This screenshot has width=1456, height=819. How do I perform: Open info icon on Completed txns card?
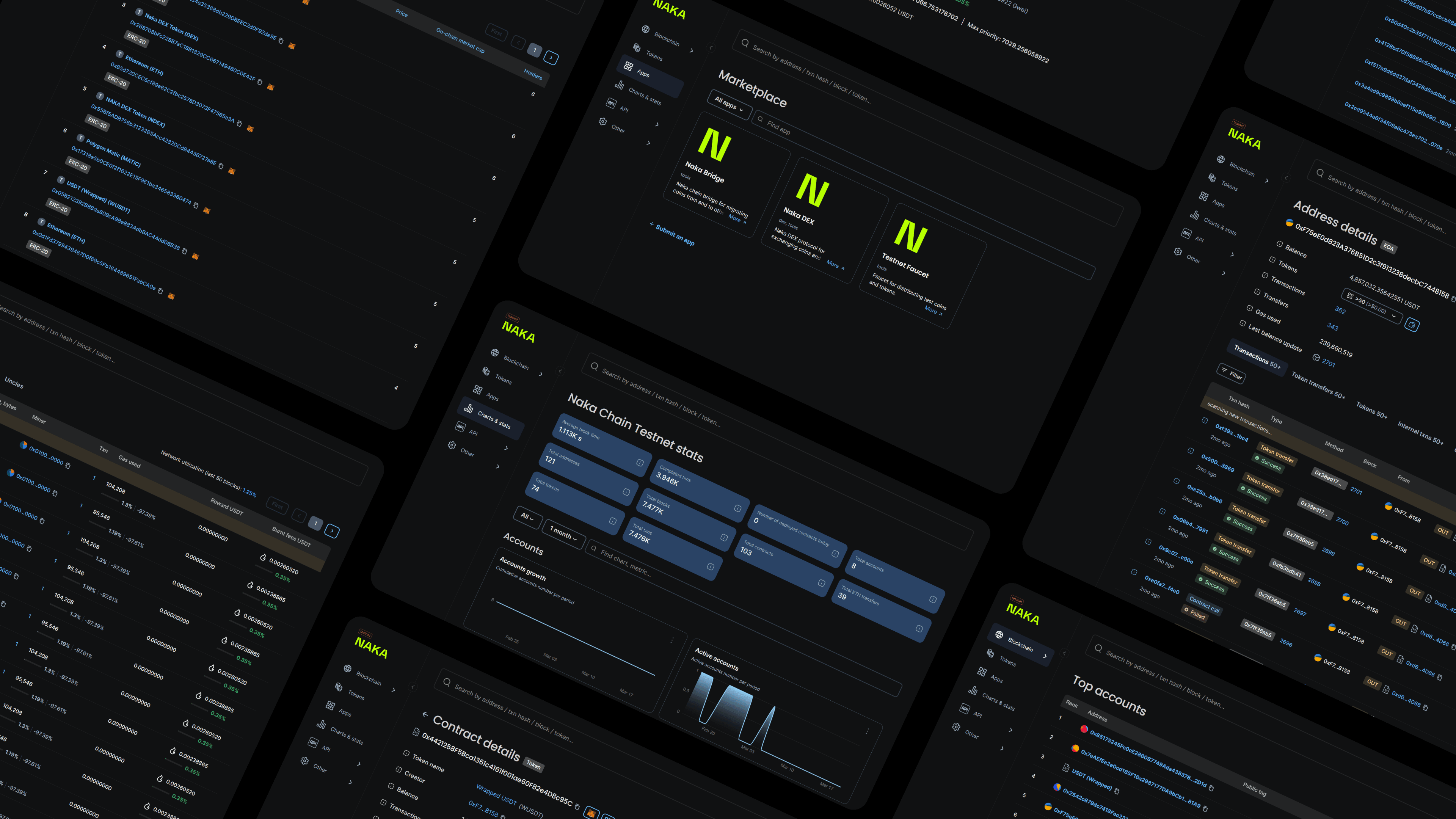click(737, 508)
